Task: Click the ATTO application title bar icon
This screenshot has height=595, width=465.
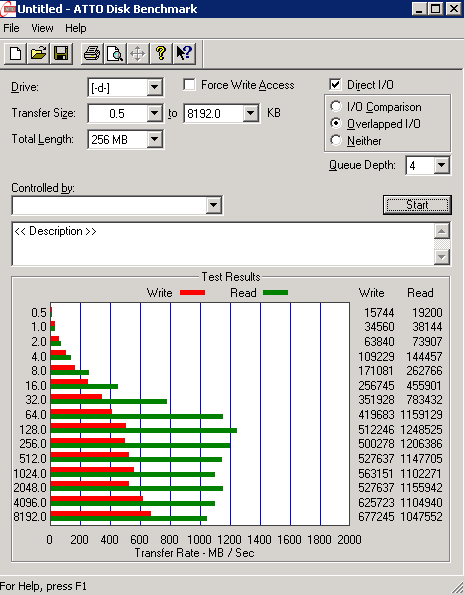Action: (8, 9)
